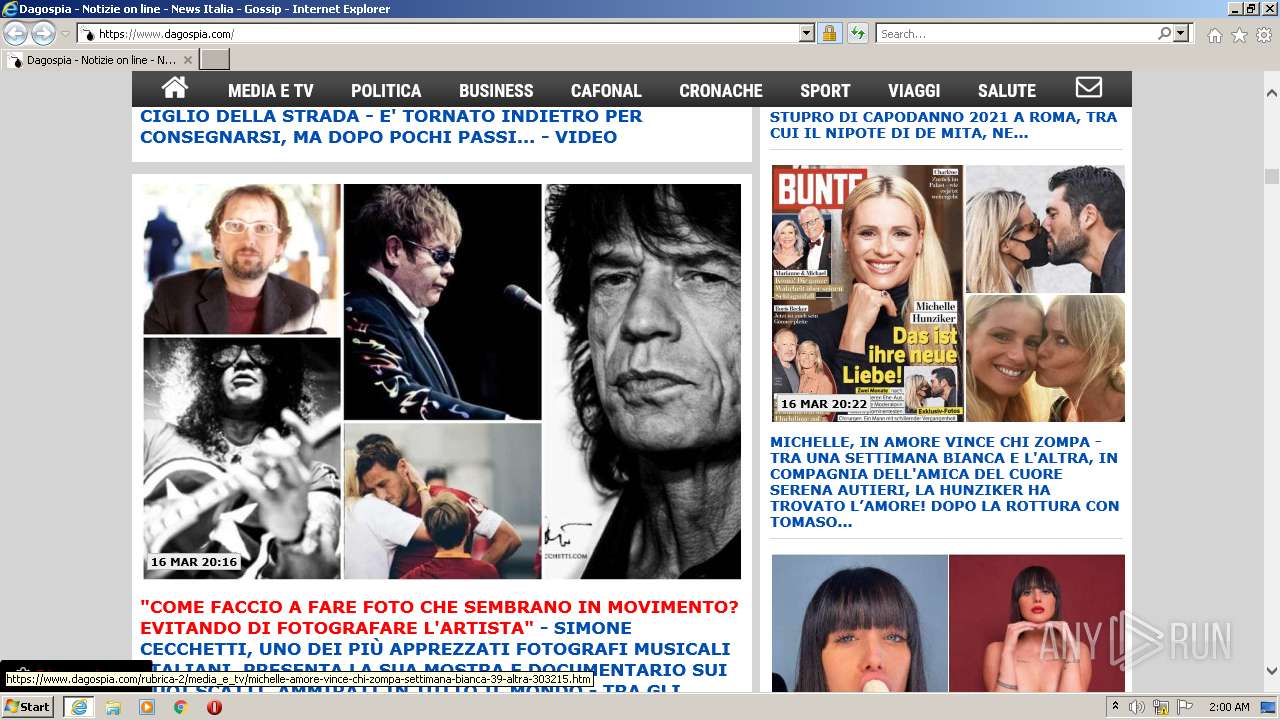Click the search magnifier icon
1280x720 pixels.
click(x=1164, y=34)
